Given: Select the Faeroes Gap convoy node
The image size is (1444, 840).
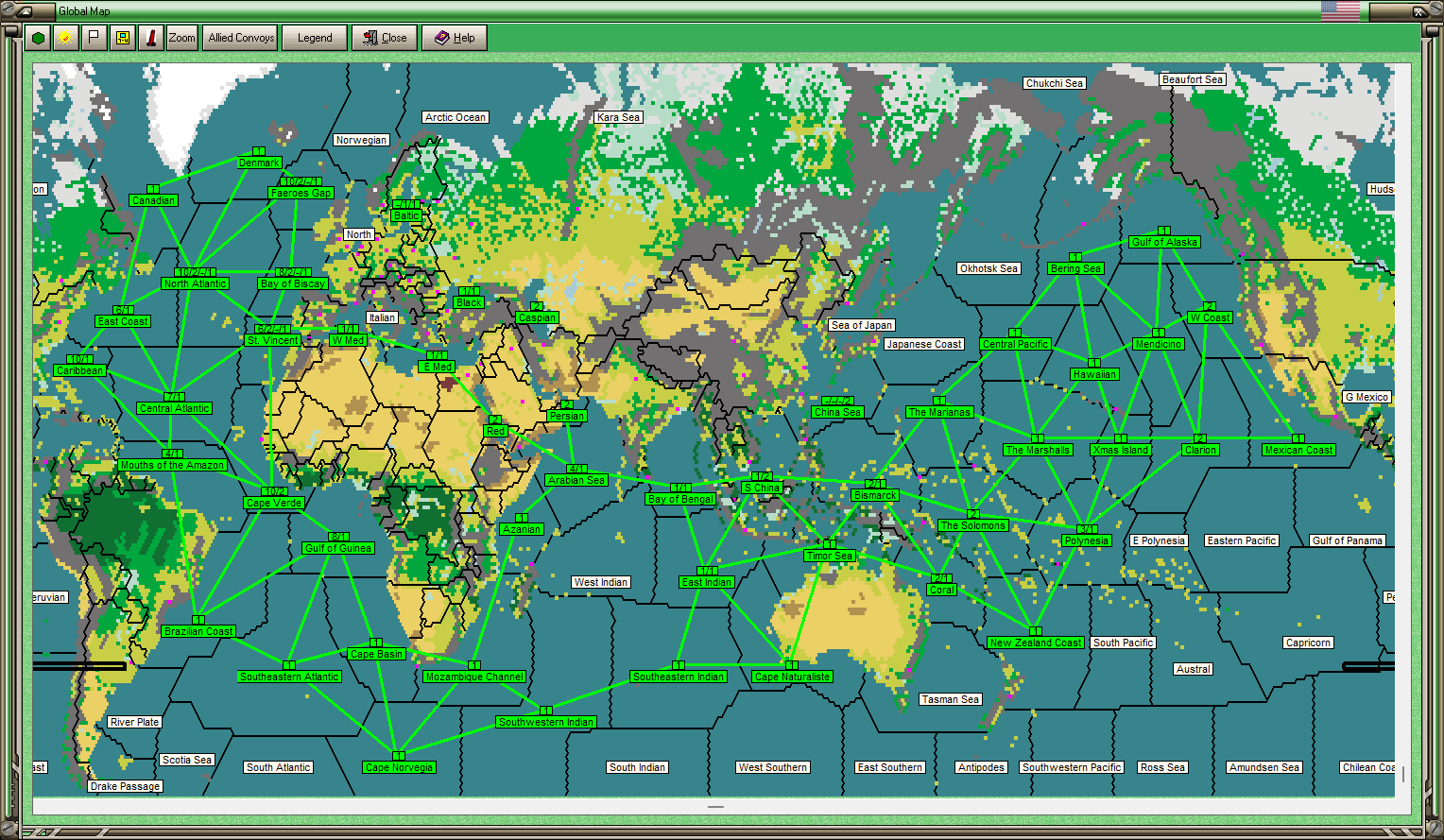Looking at the screenshot, I should coord(301,193).
